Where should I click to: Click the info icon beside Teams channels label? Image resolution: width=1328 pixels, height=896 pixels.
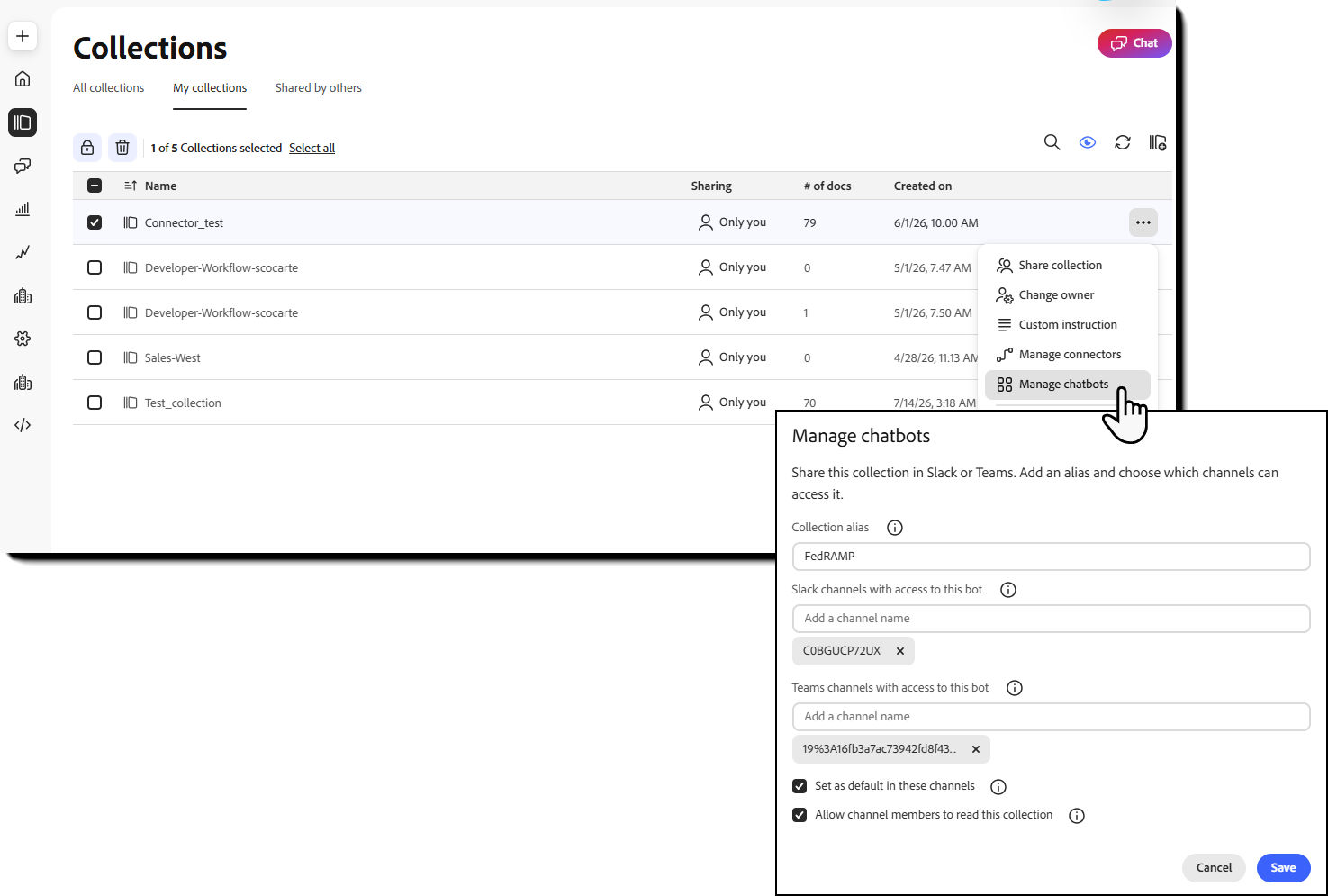[x=1015, y=688]
